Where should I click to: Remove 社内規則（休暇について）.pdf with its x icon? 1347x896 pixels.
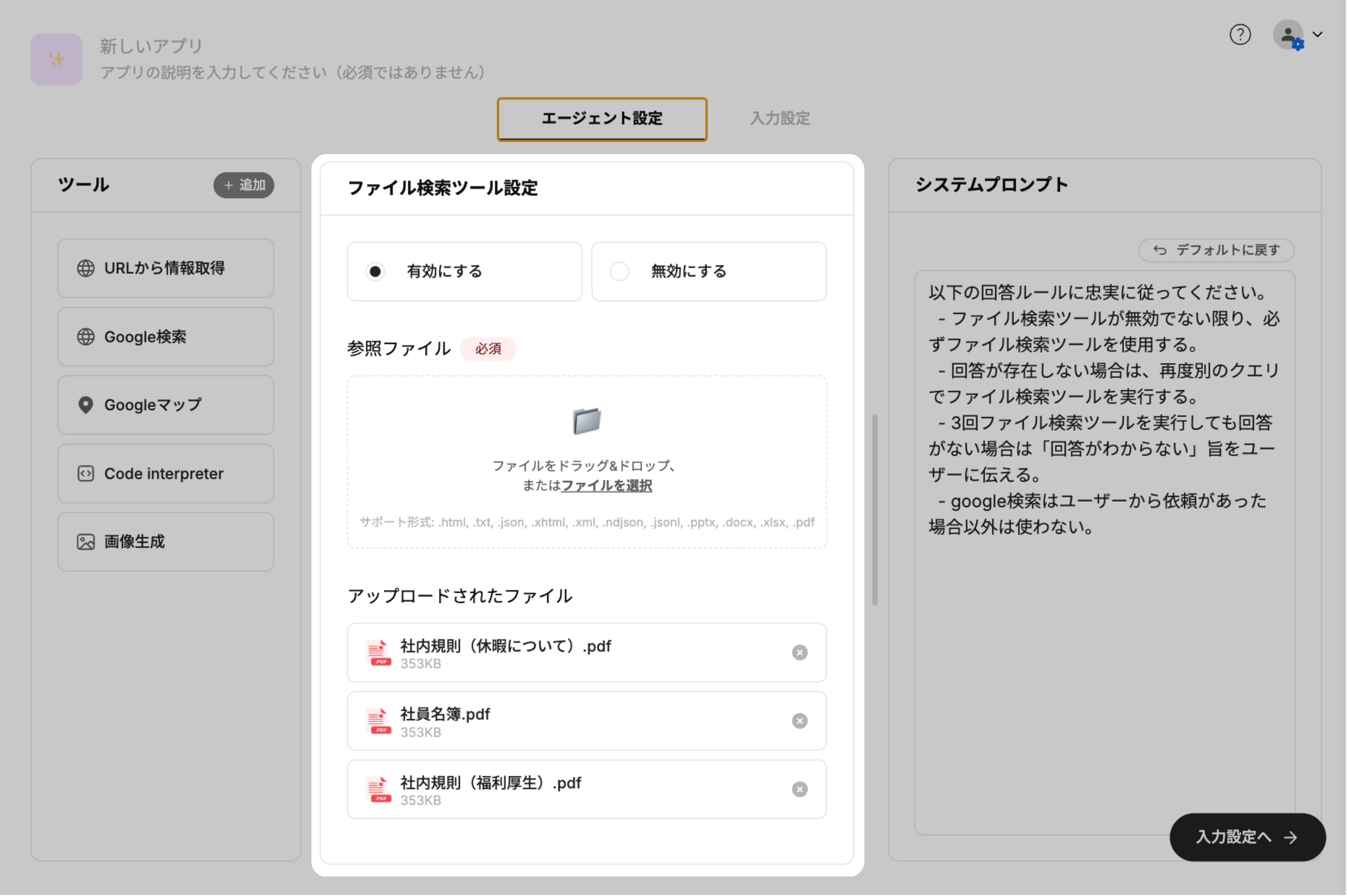point(799,653)
